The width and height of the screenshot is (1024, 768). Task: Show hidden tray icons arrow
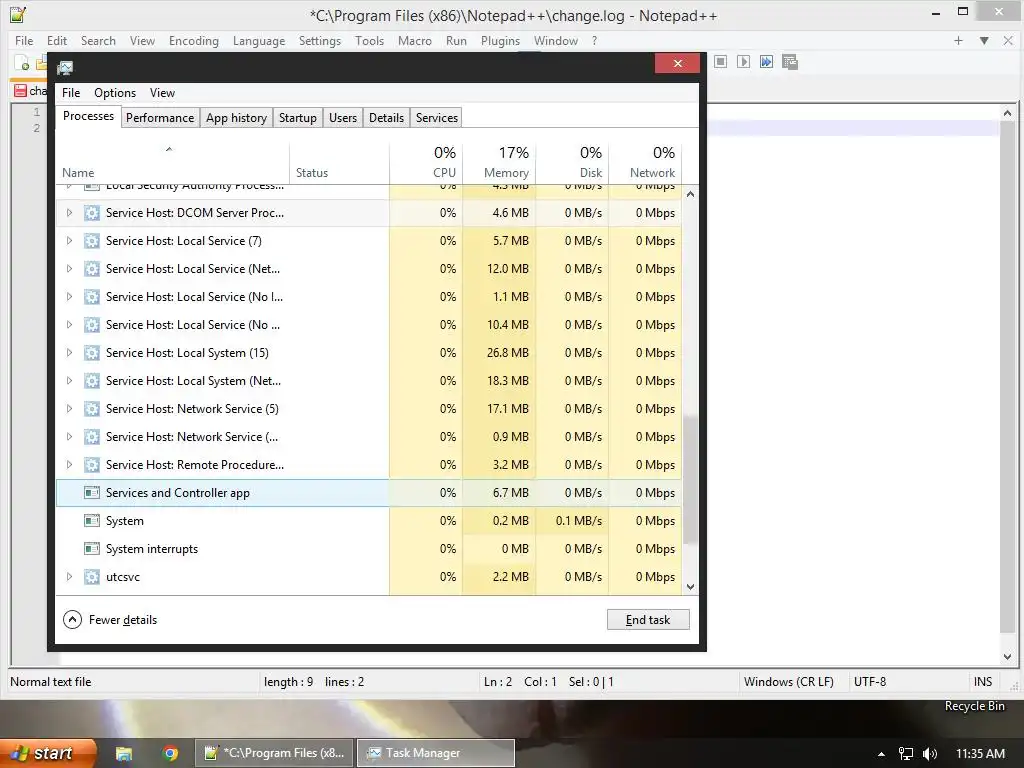pos(881,754)
